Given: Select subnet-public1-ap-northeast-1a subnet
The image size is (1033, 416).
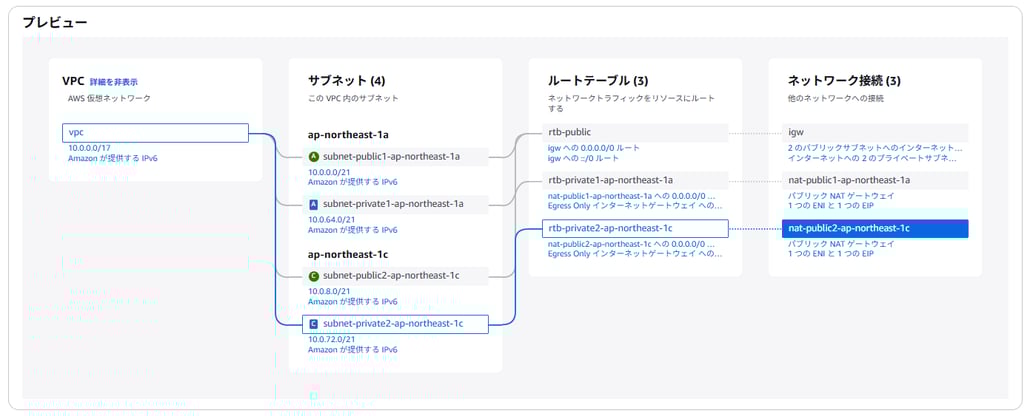Looking at the screenshot, I should pyautogui.click(x=395, y=157).
